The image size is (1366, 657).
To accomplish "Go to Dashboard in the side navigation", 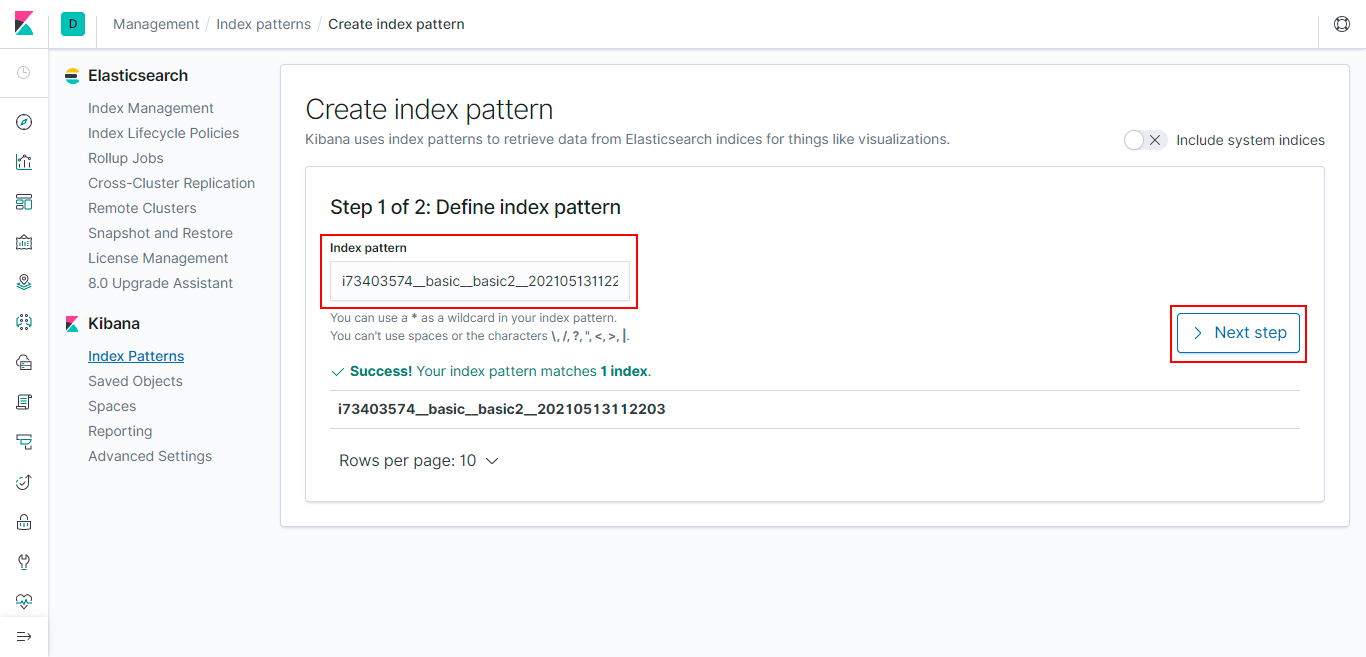I will 24,202.
